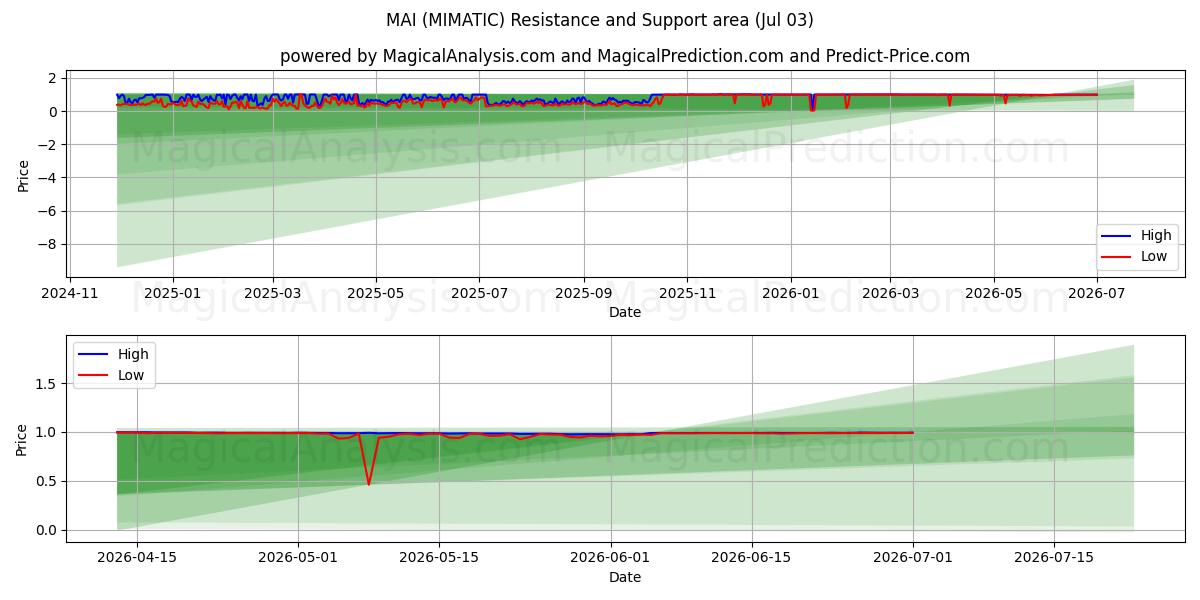Click the x-axis label '2025-07' on the top chart

479,294
